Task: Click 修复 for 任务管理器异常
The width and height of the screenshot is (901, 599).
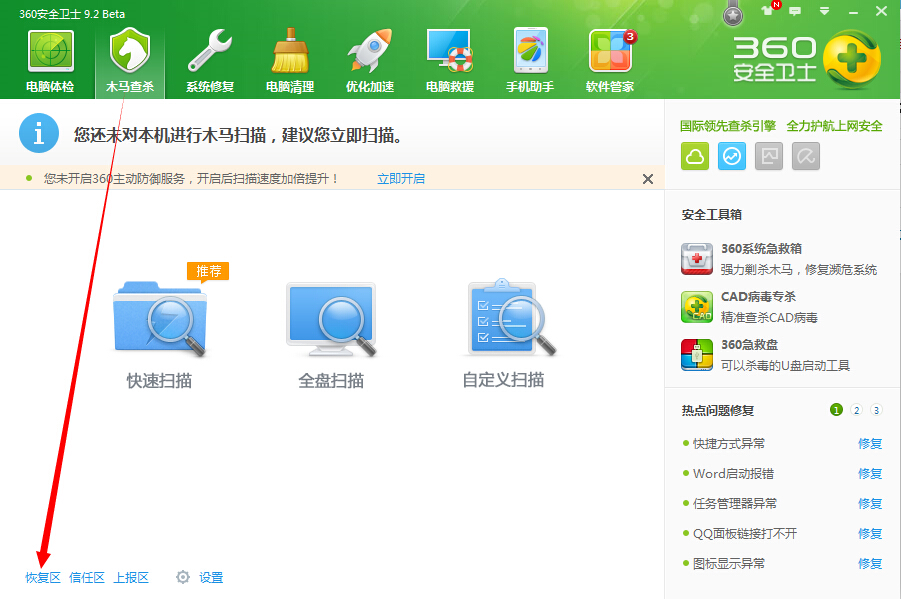Action: (x=870, y=504)
